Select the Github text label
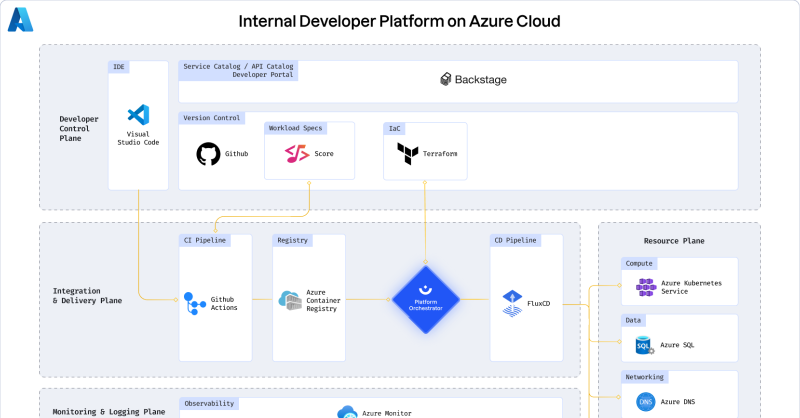The image size is (800, 418). click(237, 154)
